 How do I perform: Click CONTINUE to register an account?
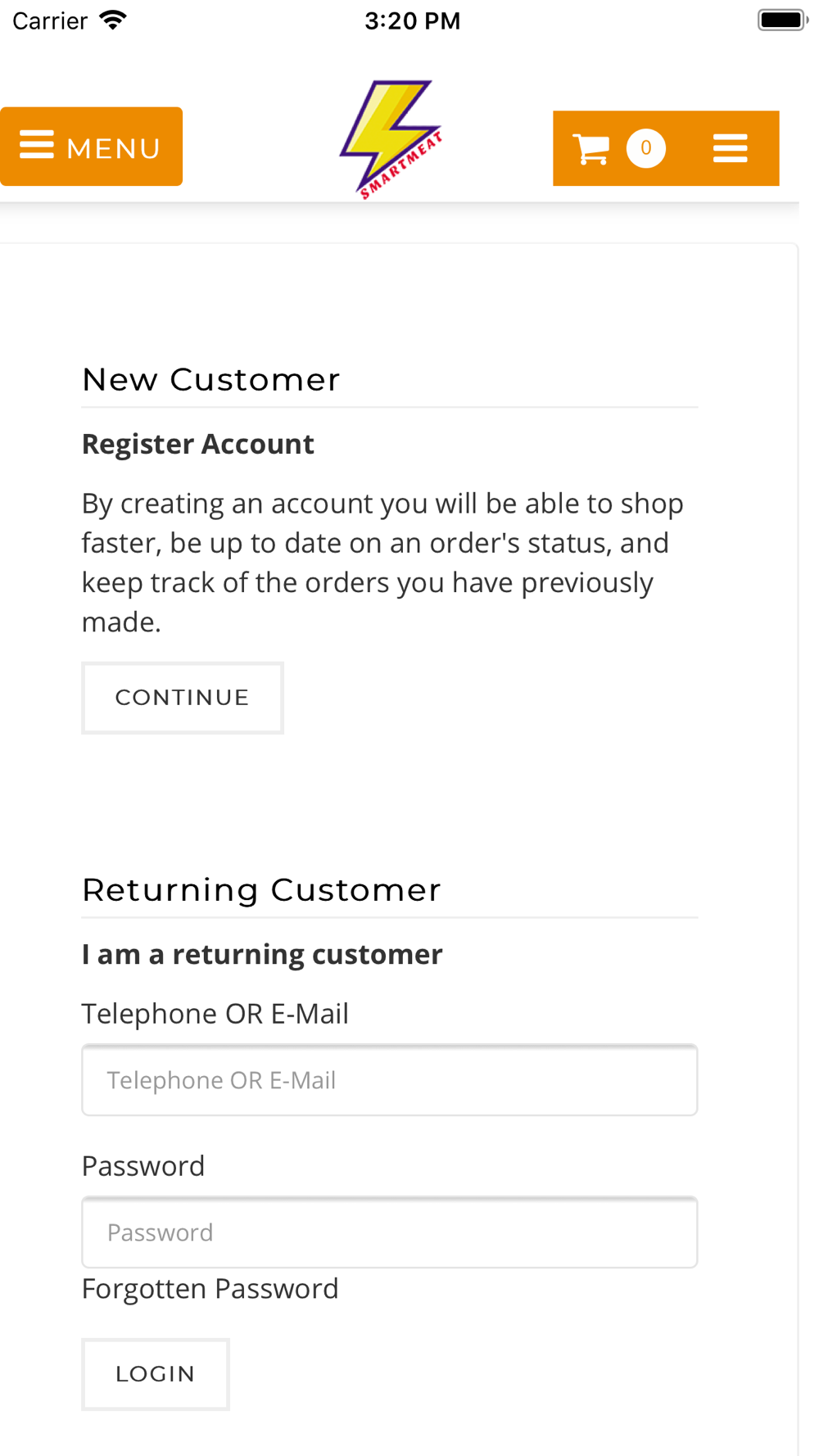pyautogui.click(x=183, y=698)
